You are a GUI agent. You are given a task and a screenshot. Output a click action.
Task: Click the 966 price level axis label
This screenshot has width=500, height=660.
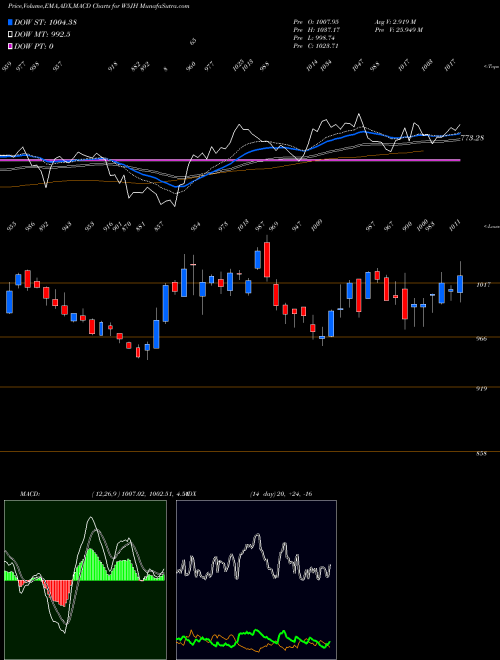(482, 338)
